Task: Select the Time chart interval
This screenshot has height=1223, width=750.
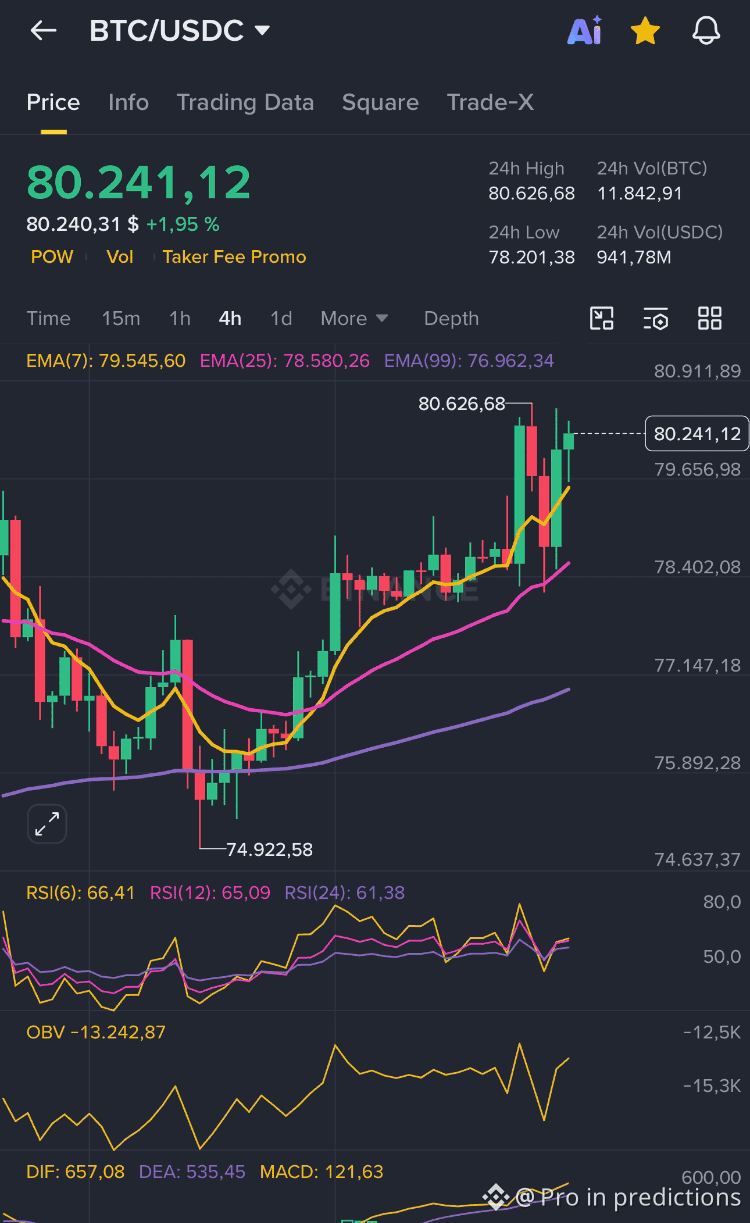Action: click(48, 319)
